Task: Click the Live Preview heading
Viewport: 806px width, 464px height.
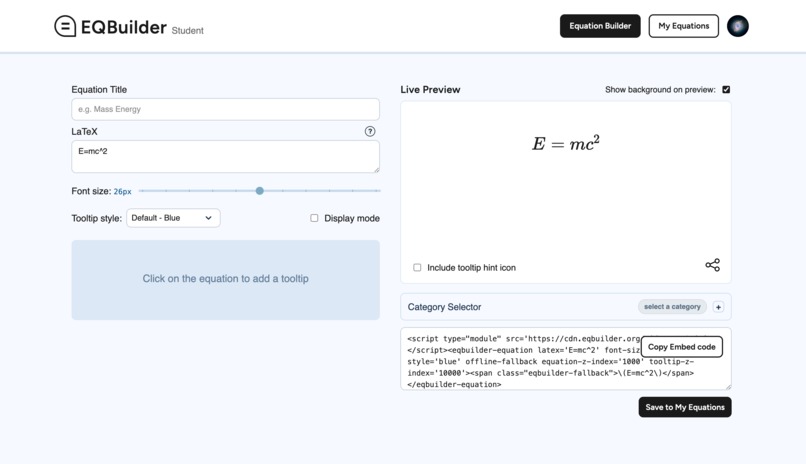Action: (430, 89)
